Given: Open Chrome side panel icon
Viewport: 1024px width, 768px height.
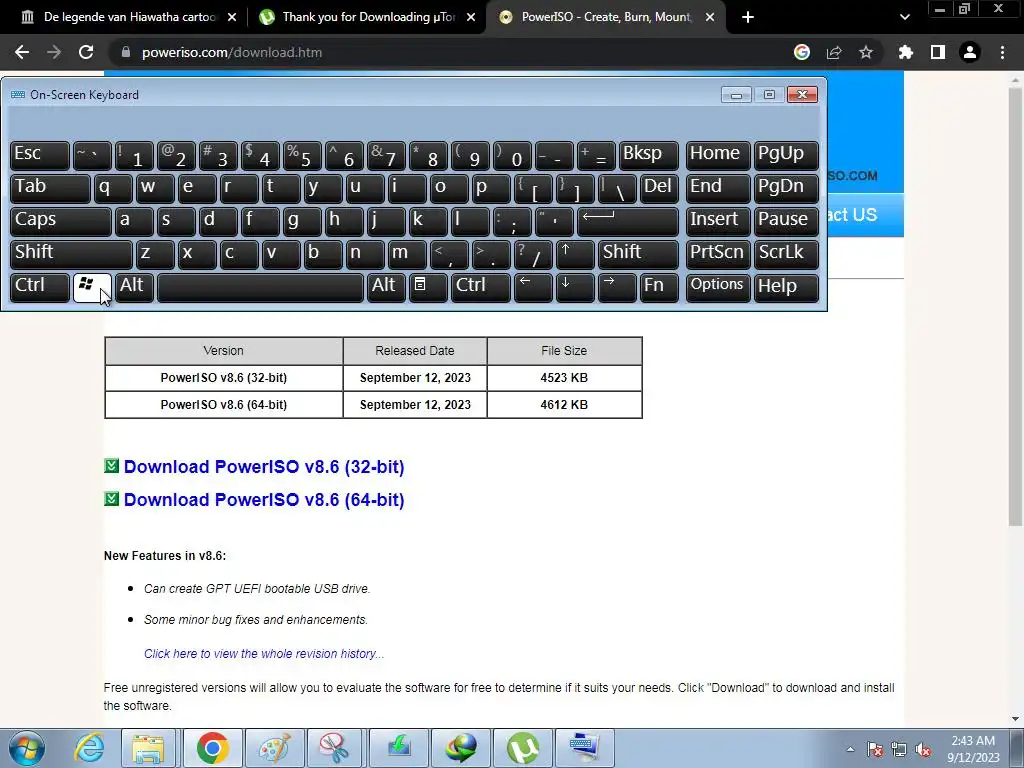Looking at the screenshot, I should [938, 52].
